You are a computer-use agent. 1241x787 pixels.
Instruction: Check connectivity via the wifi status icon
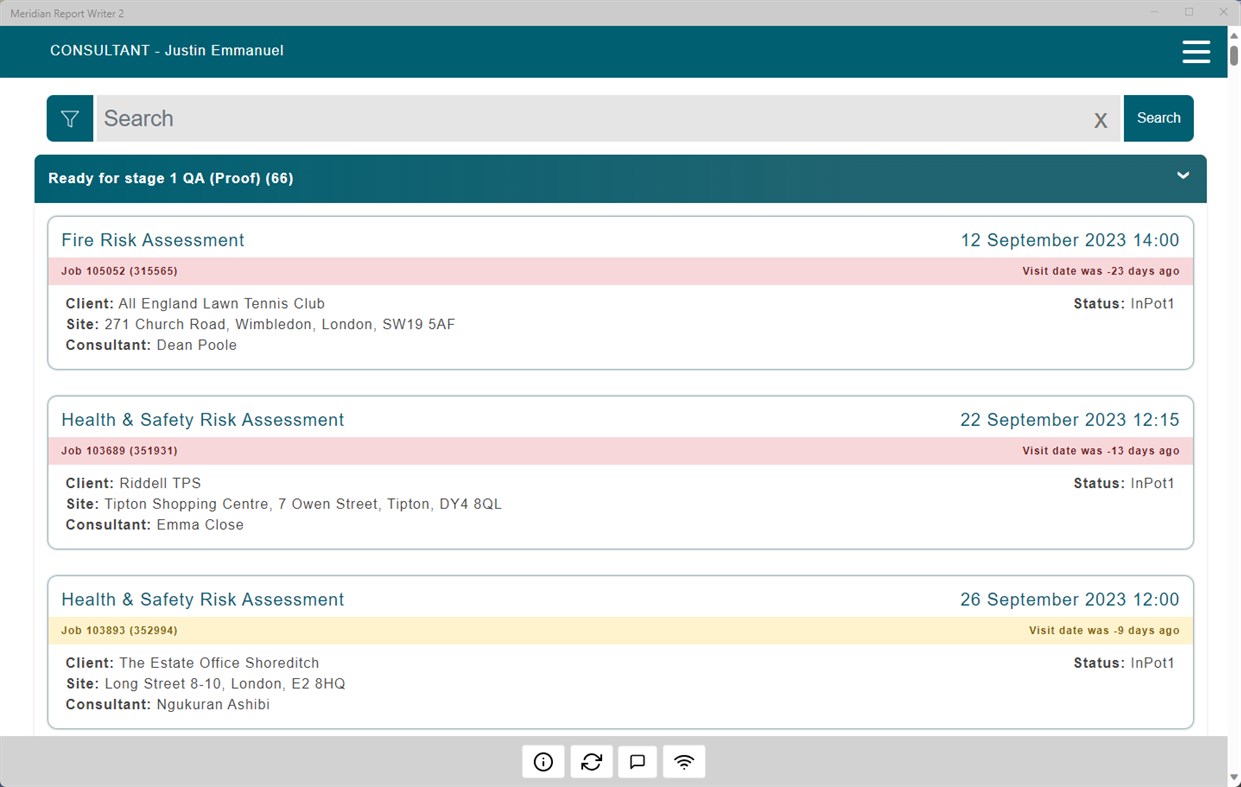pos(684,761)
